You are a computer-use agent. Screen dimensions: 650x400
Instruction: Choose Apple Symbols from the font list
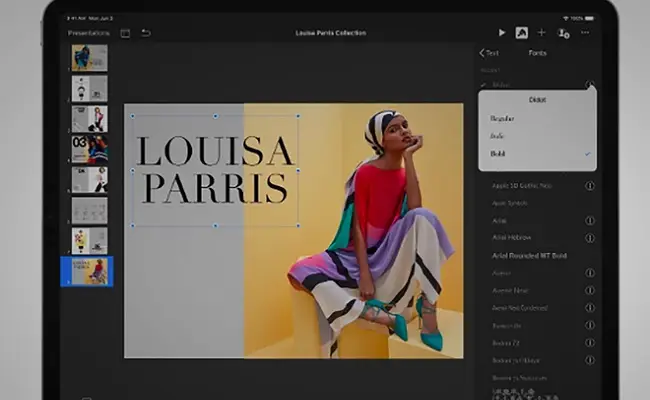coord(511,203)
